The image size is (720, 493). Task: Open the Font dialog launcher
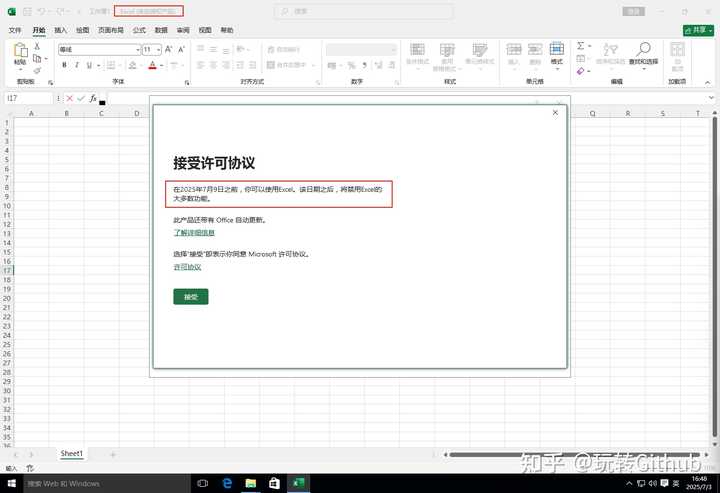click(187, 83)
